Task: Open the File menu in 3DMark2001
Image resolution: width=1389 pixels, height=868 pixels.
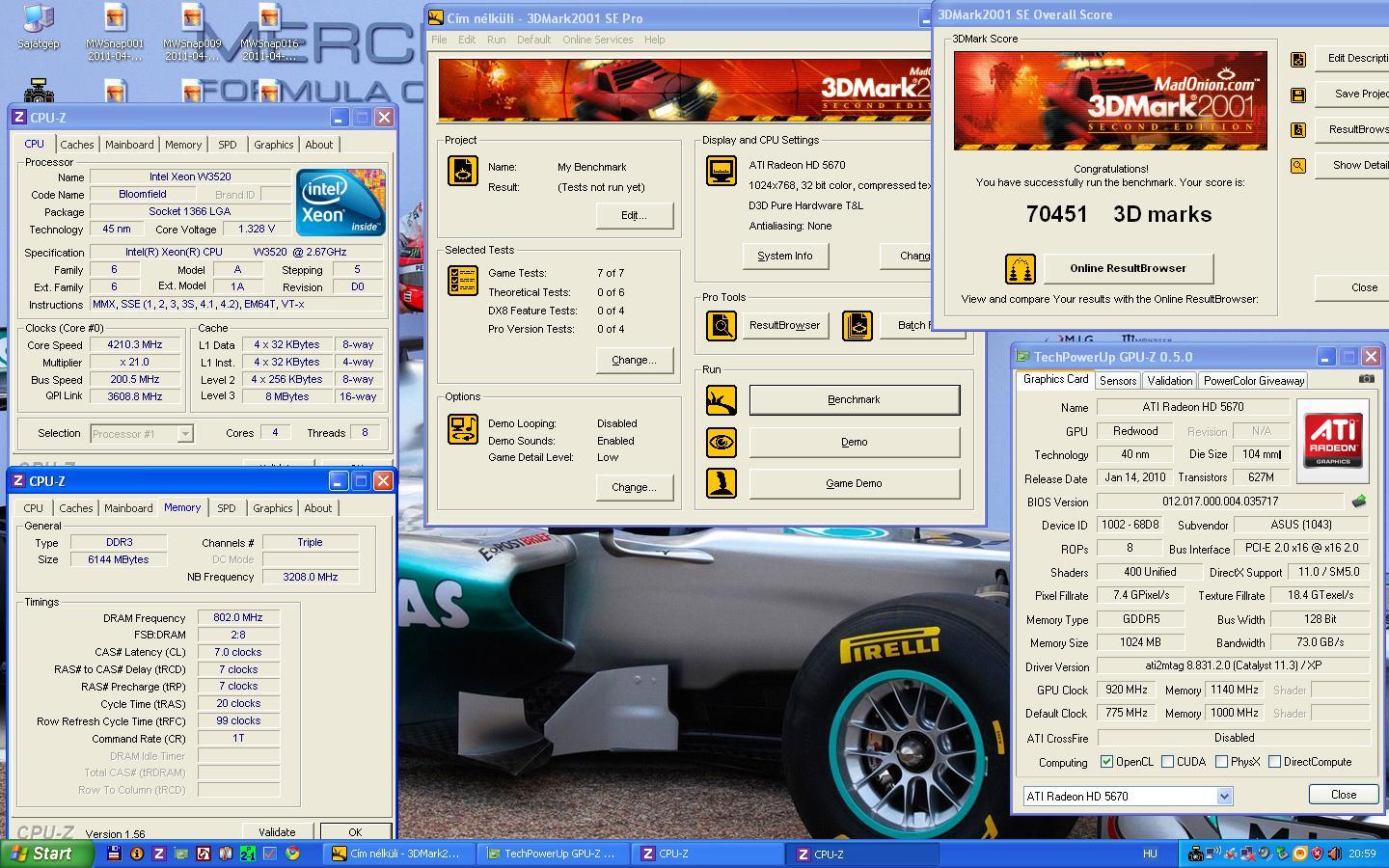Action: [439, 40]
